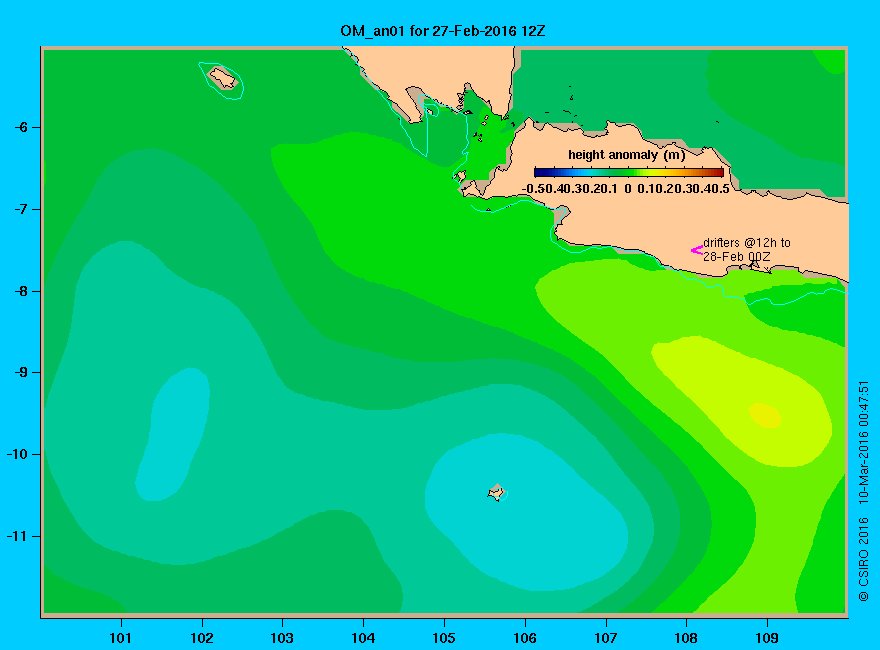The image size is (880, 650).
Task: Click the latitude label -9
Action: pos(20,373)
